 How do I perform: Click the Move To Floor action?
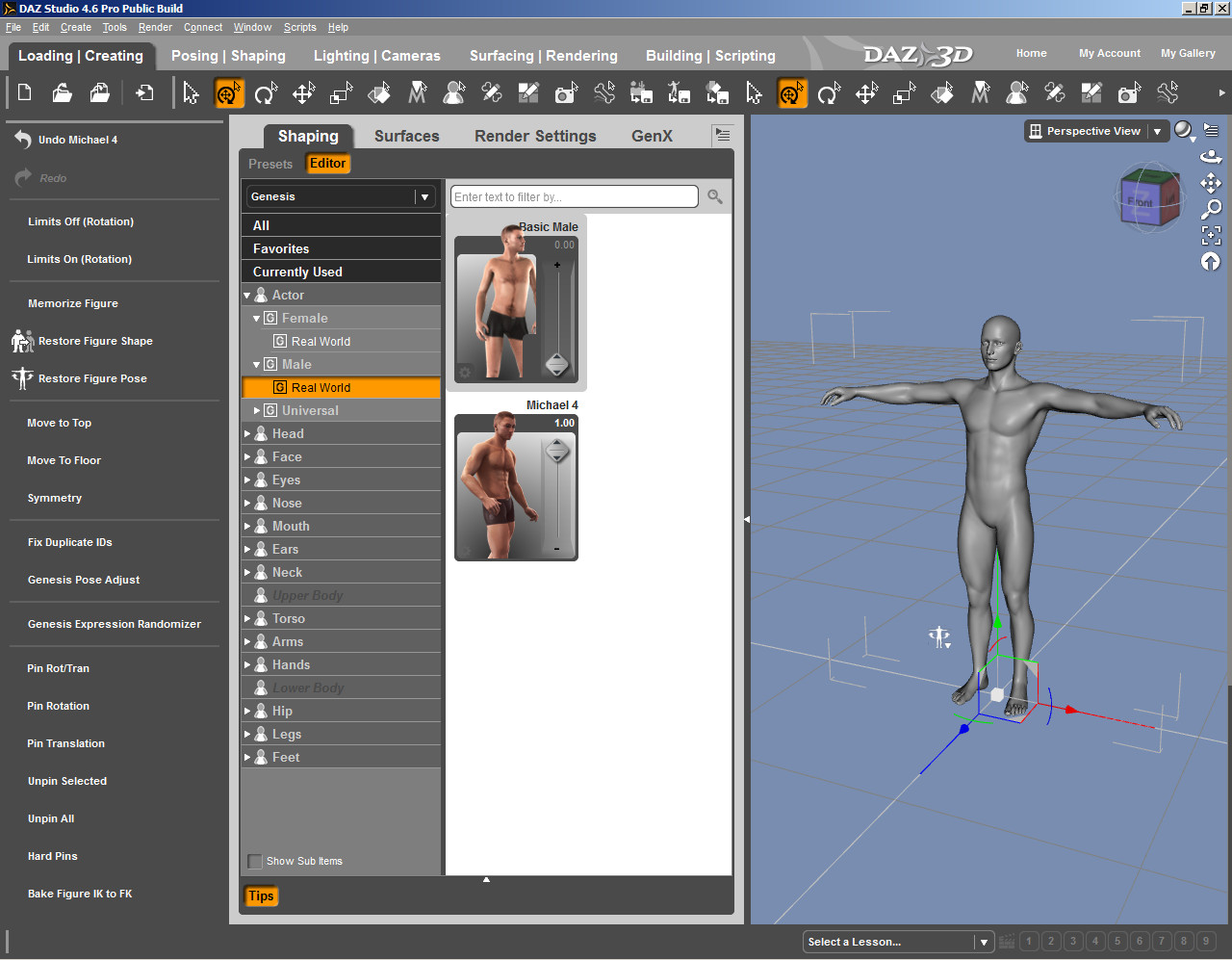(x=64, y=460)
